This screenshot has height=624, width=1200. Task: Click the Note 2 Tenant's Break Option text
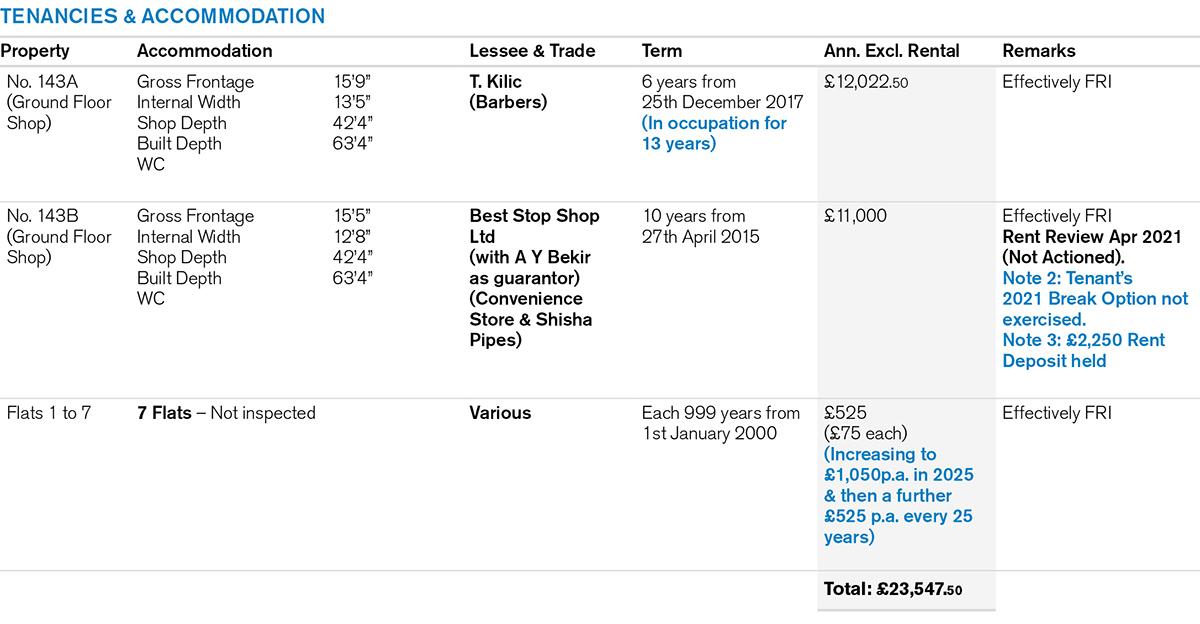(x=1094, y=298)
